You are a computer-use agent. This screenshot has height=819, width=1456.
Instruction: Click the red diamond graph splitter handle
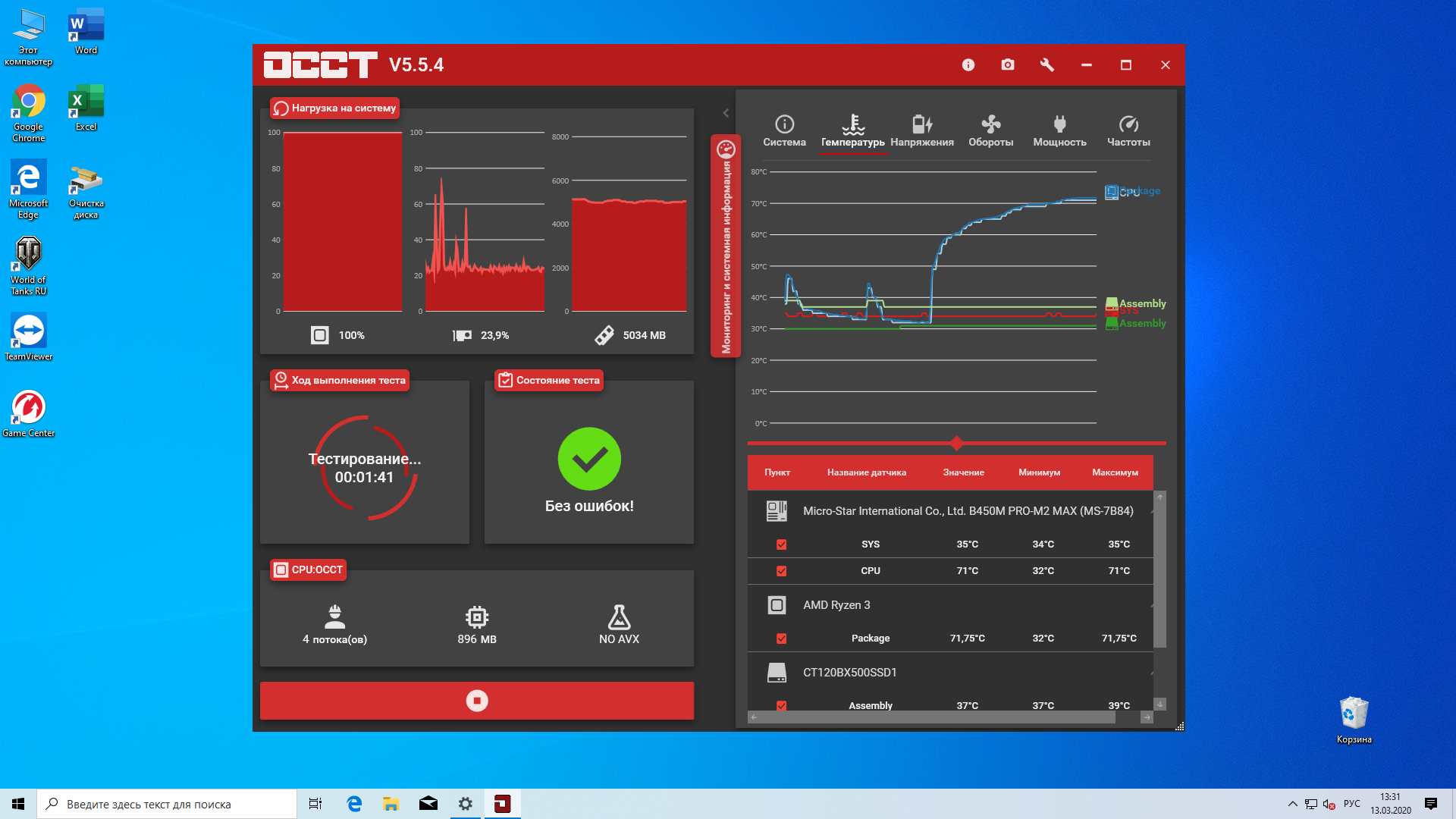click(957, 443)
